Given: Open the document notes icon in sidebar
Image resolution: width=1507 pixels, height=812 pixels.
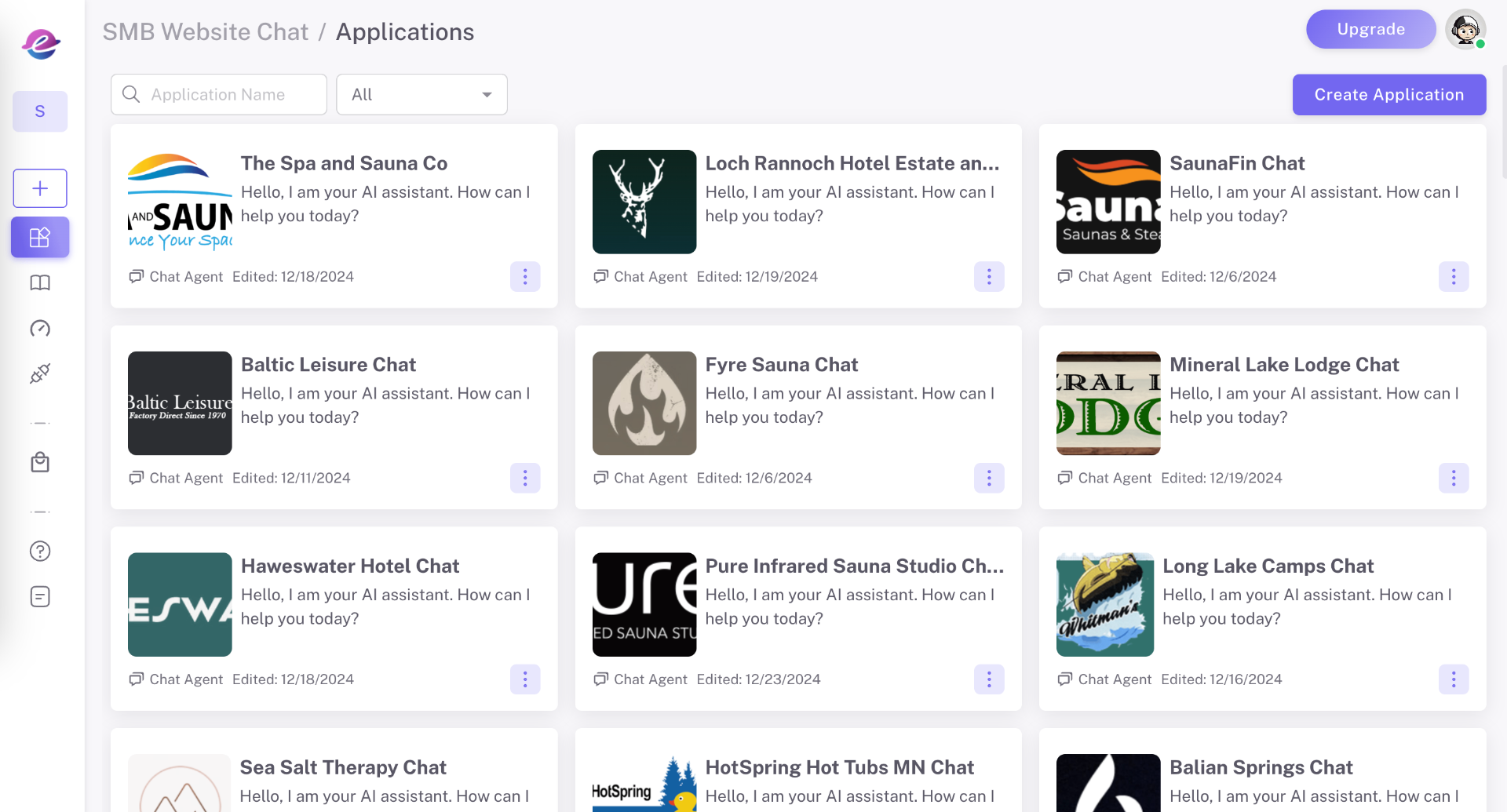Looking at the screenshot, I should tap(40, 597).
